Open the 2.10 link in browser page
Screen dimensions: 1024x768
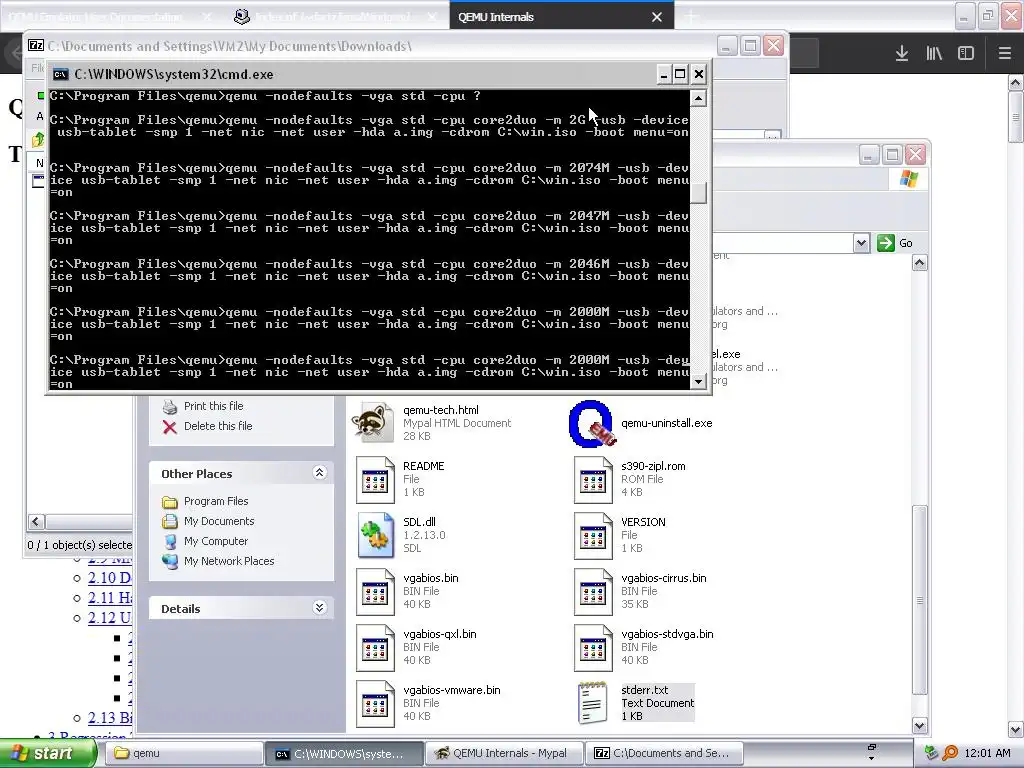tap(110, 578)
